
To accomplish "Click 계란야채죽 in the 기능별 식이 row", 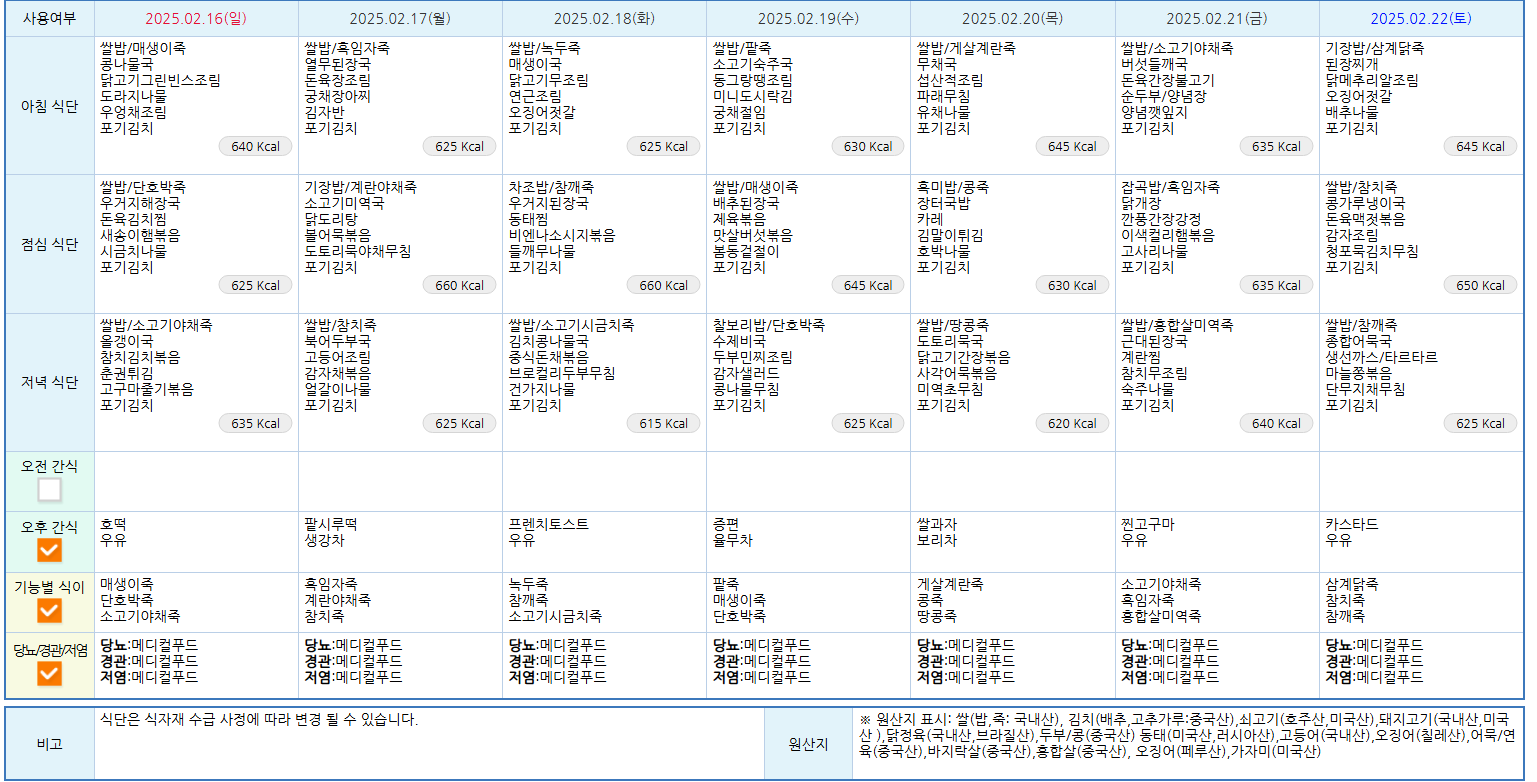I will tap(337, 600).
